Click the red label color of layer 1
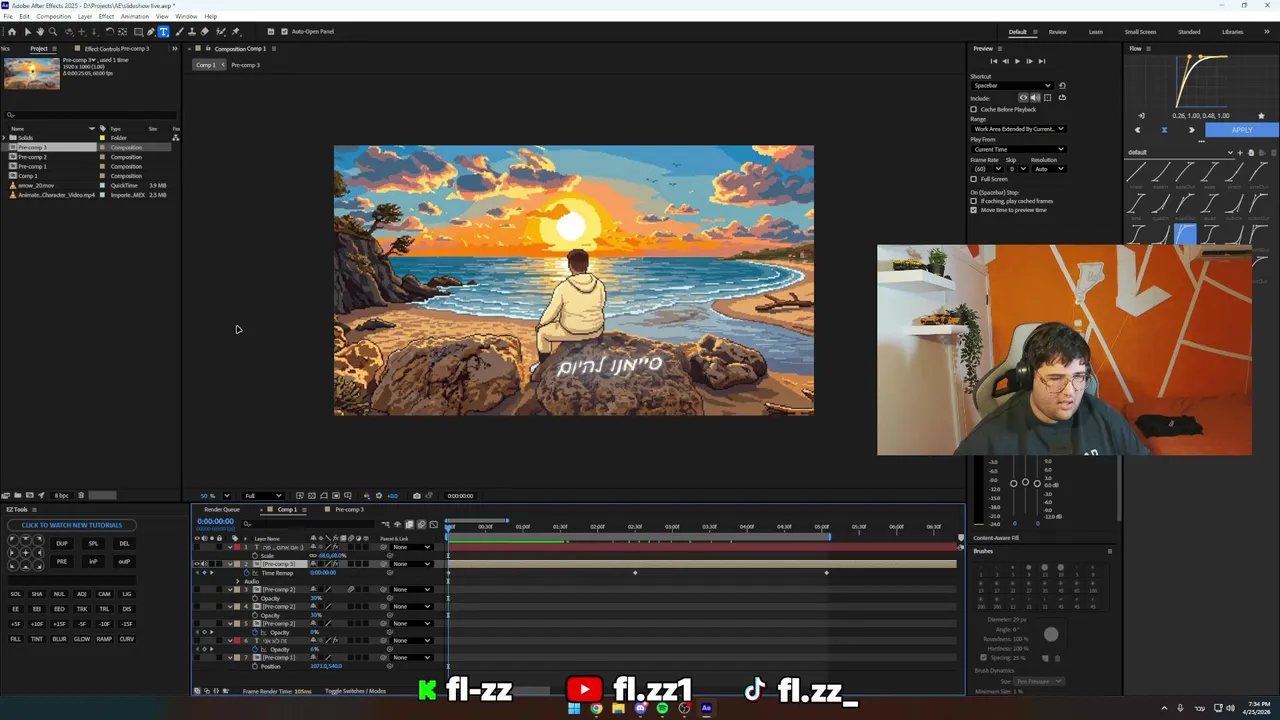 click(237, 547)
